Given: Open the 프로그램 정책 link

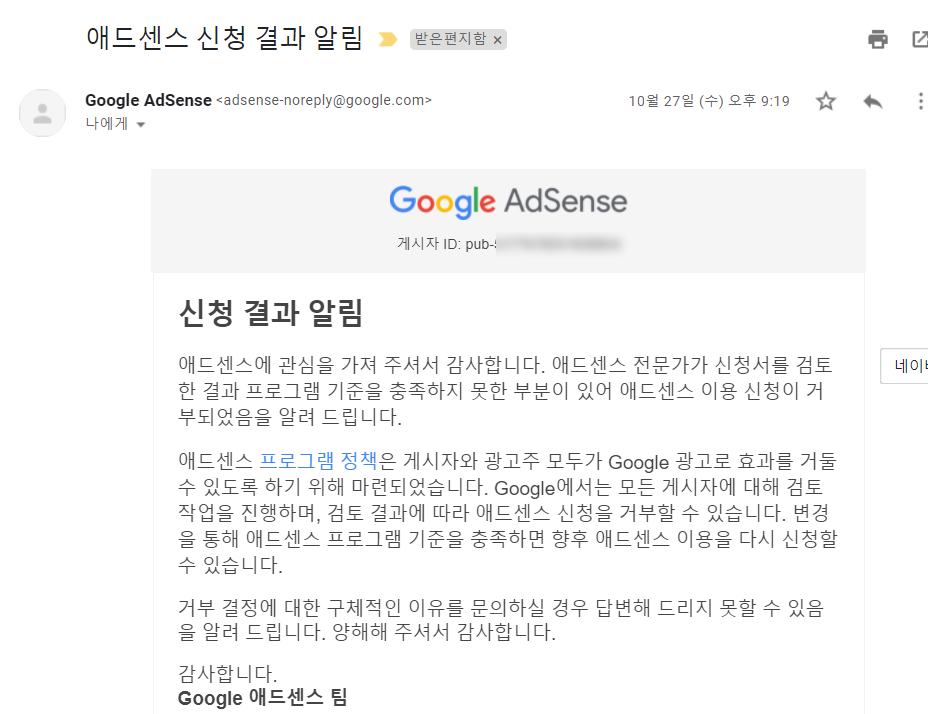Looking at the screenshot, I should [318, 460].
